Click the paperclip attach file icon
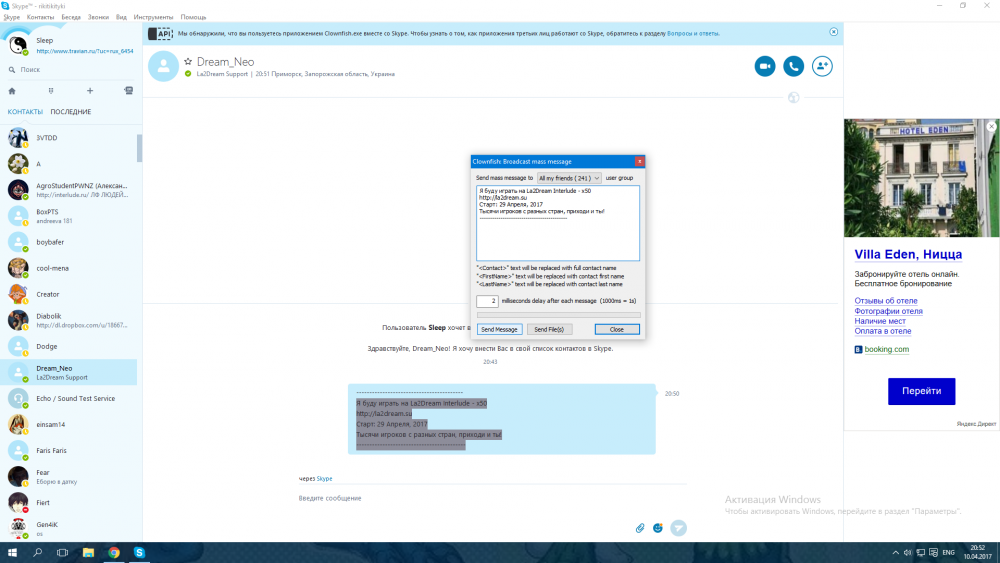The width and height of the screenshot is (1000, 563). [640, 527]
